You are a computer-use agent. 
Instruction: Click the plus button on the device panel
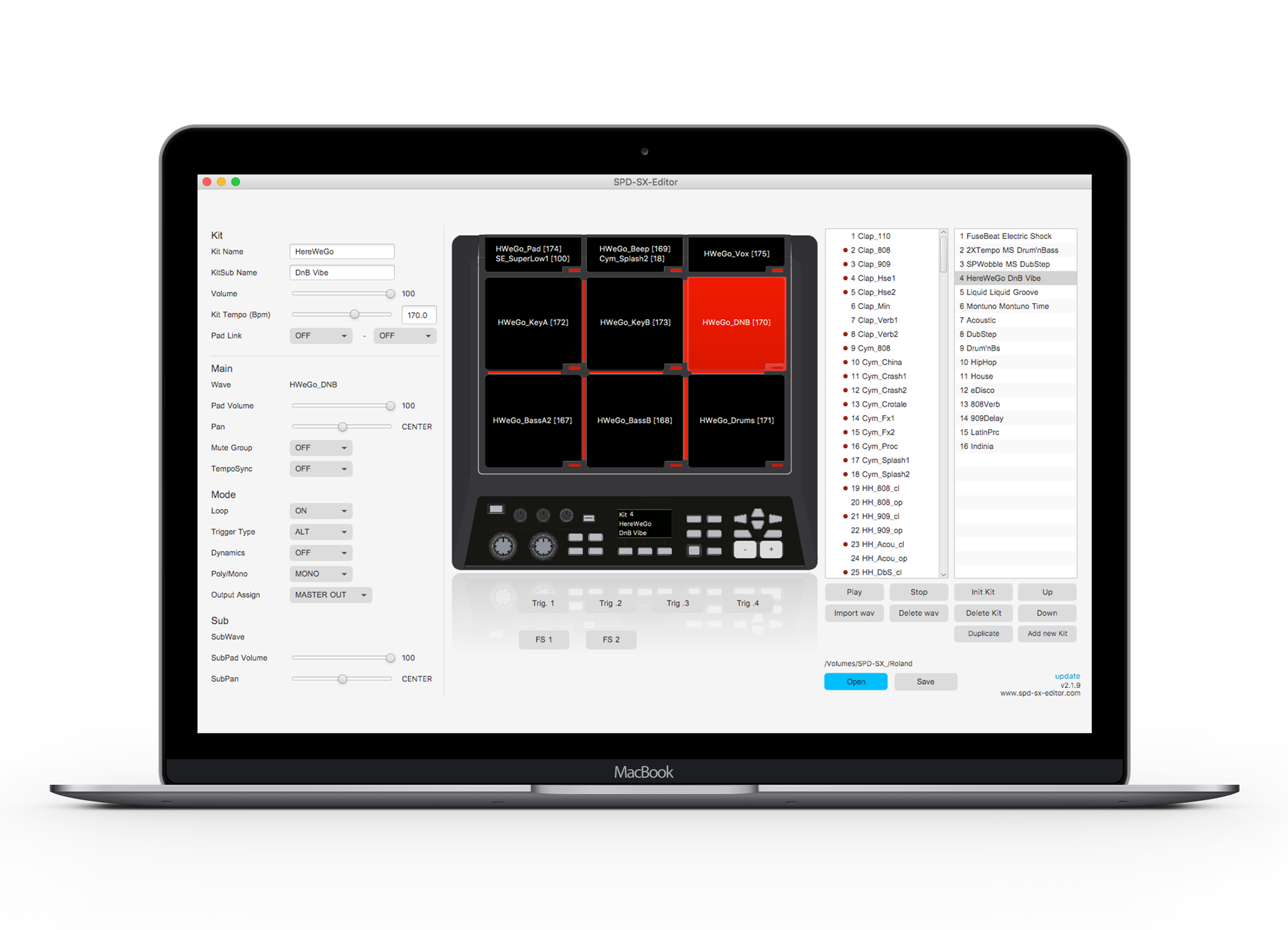771,549
